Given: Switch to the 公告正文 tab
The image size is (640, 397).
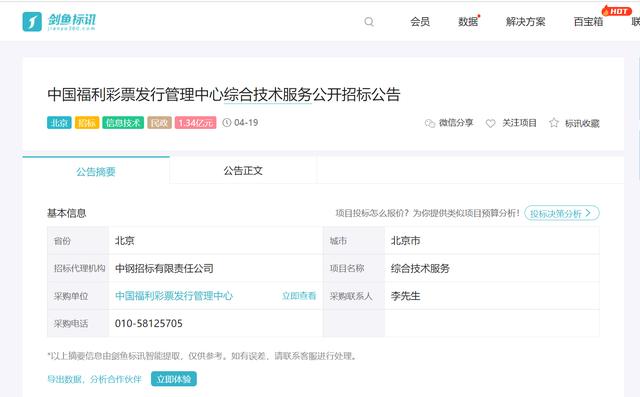Looking at the screenshot, I should click(x=243, y=171).
